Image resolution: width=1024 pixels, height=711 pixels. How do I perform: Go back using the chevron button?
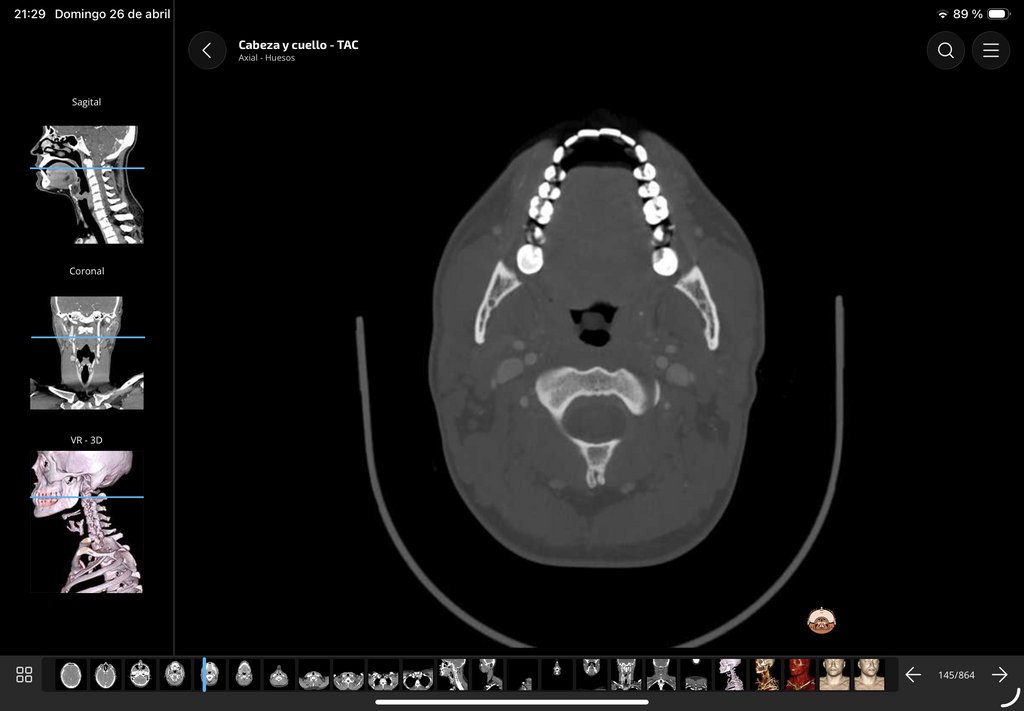pyautogui.click(x=207, y=50)
